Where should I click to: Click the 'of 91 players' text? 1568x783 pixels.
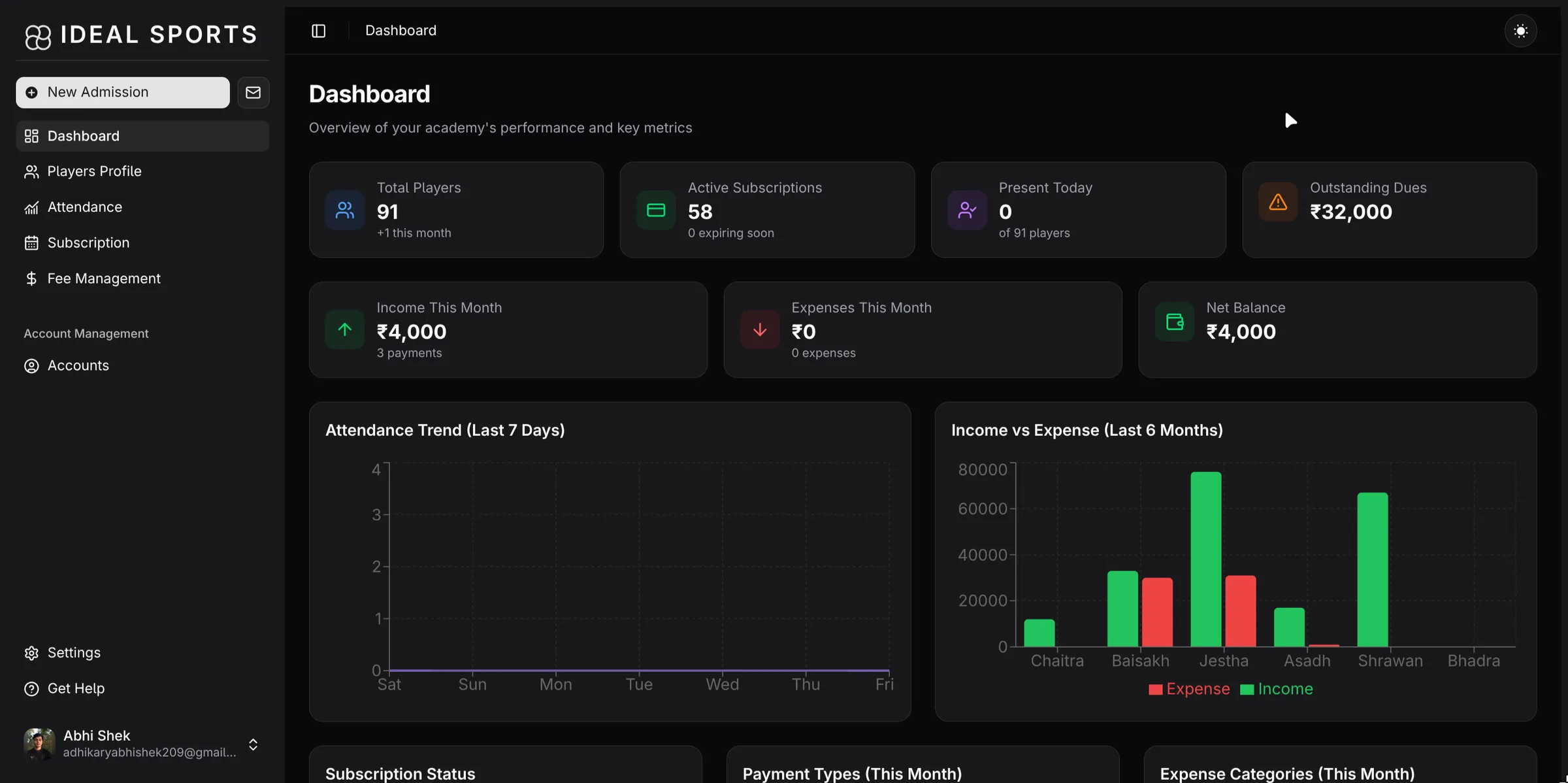(1034, 233)
